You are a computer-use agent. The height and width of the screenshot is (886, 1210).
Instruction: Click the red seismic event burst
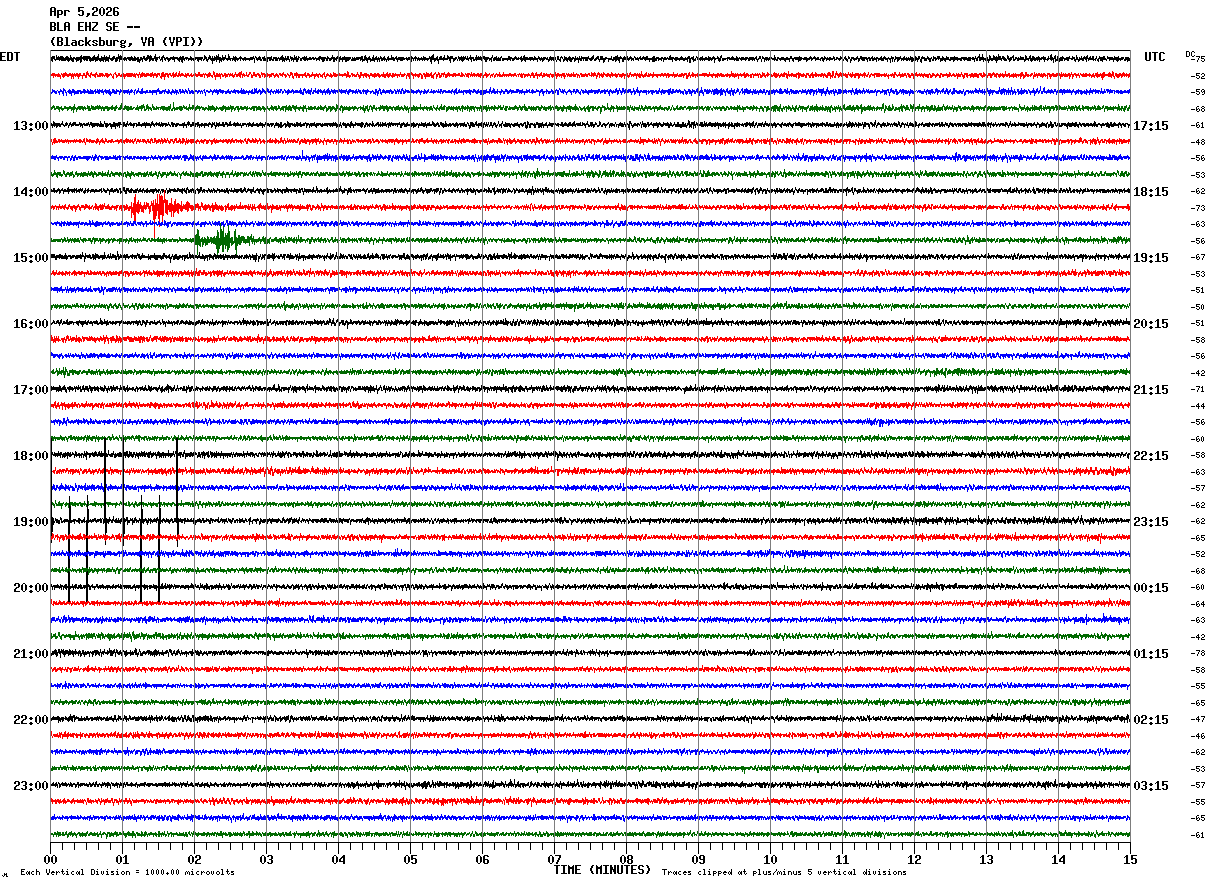click(158, 207)
